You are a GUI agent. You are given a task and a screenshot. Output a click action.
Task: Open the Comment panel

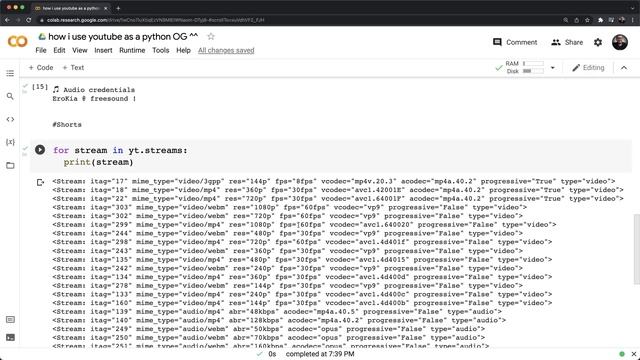click(515, 42)
